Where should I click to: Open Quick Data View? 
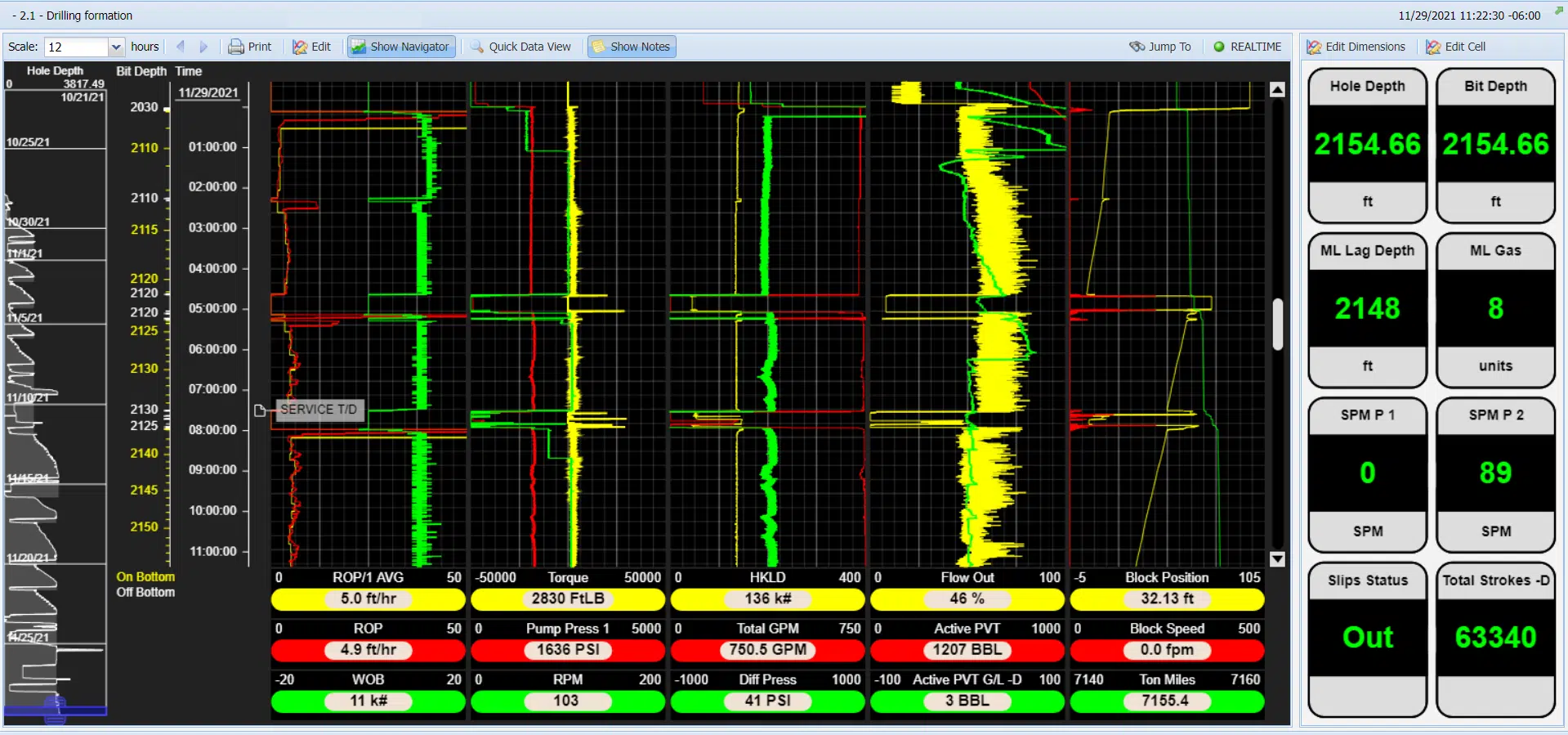coord(520,47)
